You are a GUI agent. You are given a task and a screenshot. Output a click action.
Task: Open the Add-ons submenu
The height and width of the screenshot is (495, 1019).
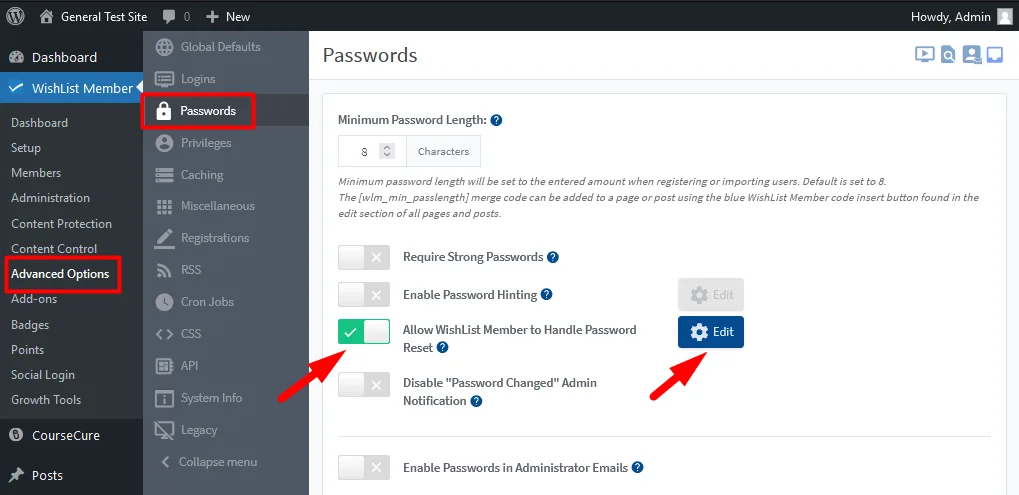tap(34, 299)
